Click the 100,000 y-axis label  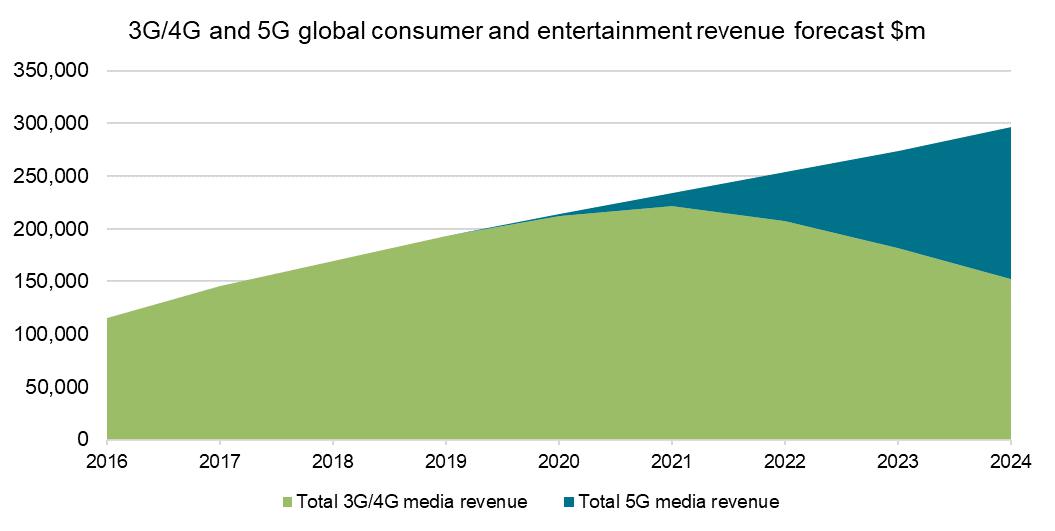click(x=52, y=334)
